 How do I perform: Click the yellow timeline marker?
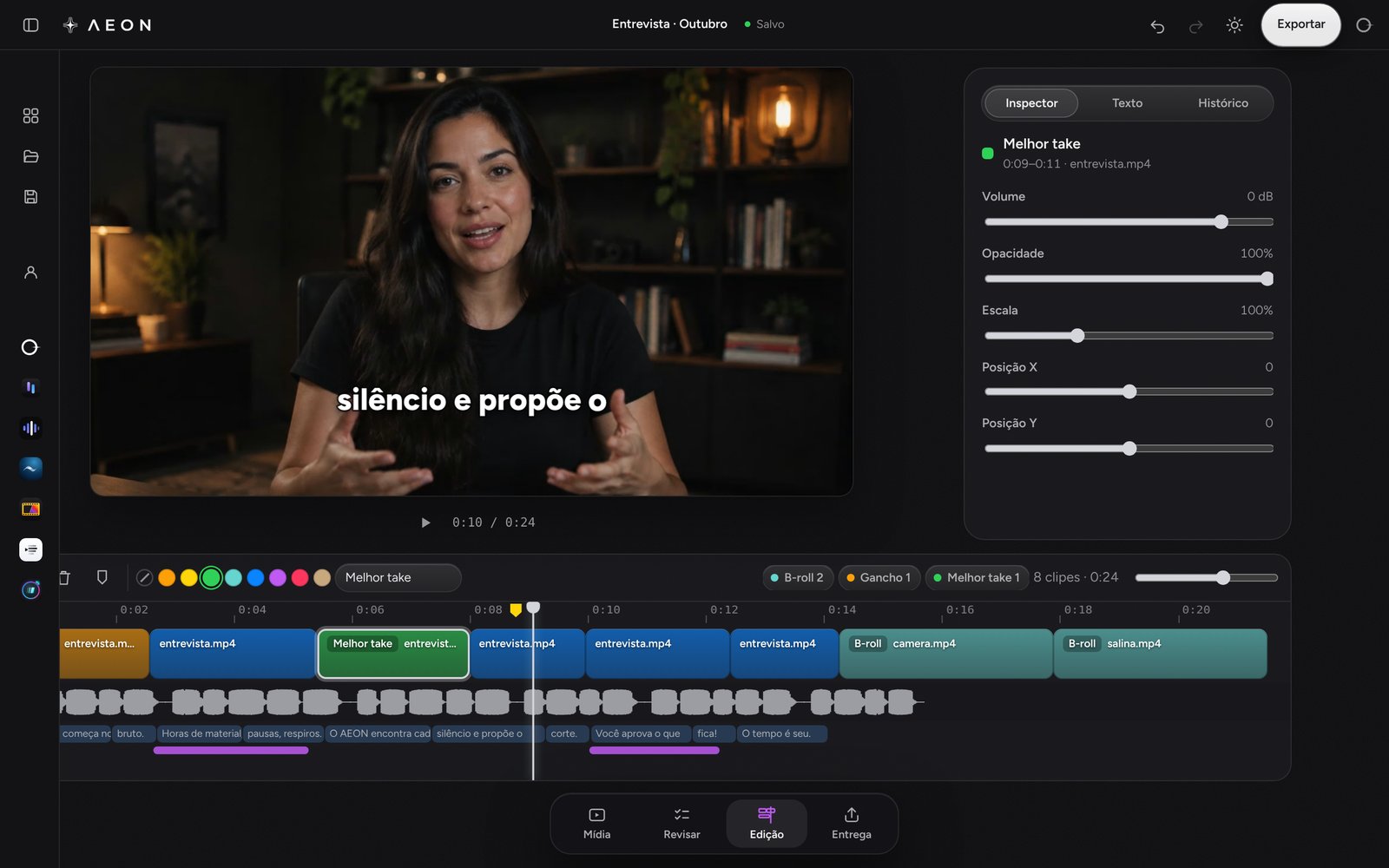[x=516, y=610]
